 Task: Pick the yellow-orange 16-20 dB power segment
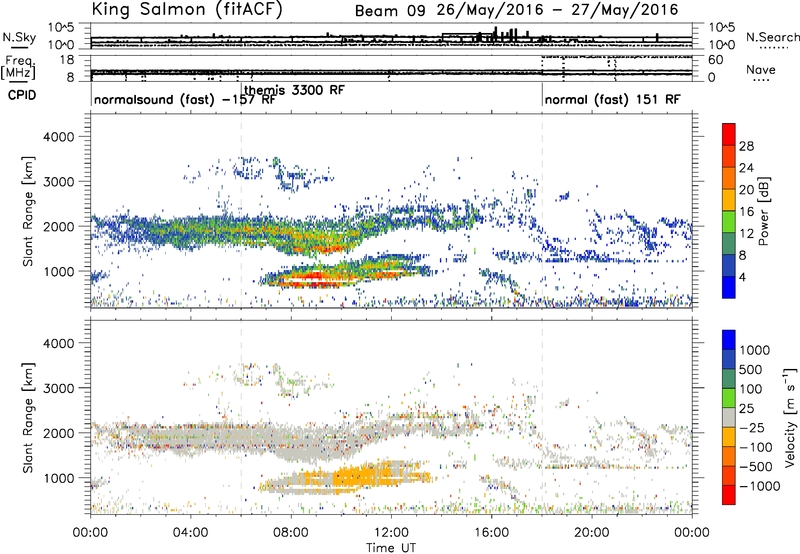[x=729, y=200]
